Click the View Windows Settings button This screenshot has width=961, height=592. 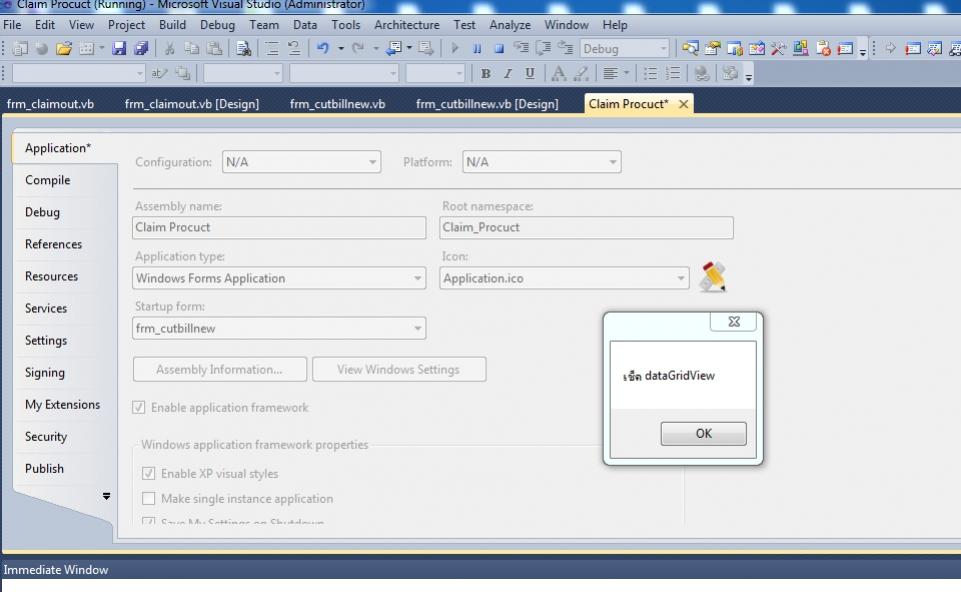point(399,370)
